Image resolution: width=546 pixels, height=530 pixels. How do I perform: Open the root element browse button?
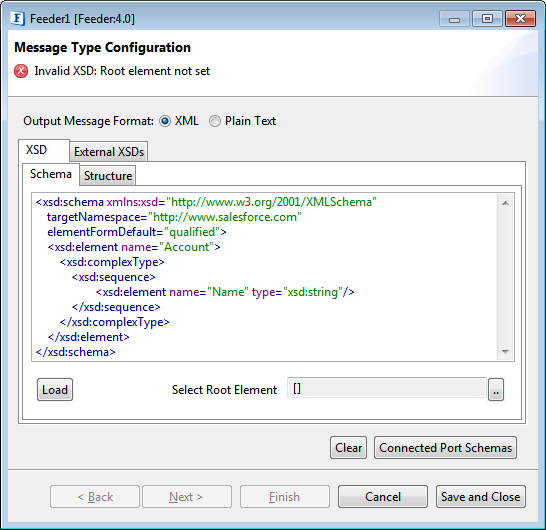(496, 389)
